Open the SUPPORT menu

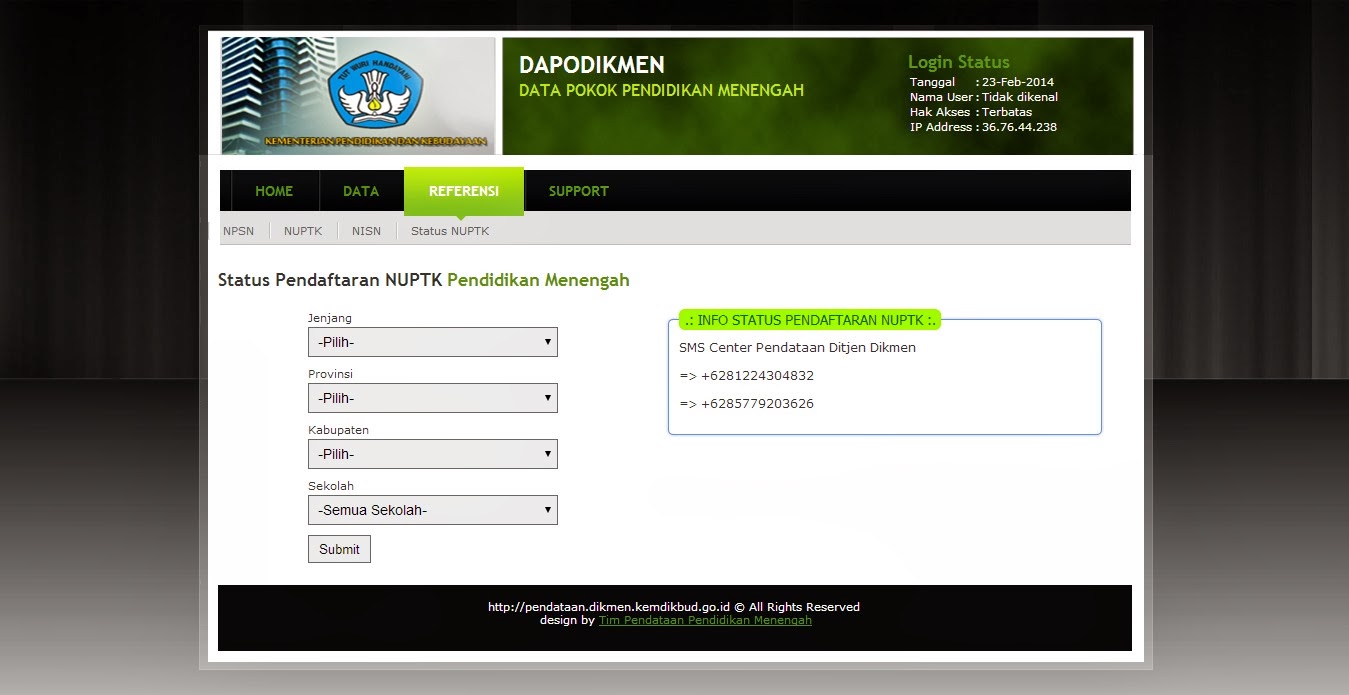click(x=578, y=191)
